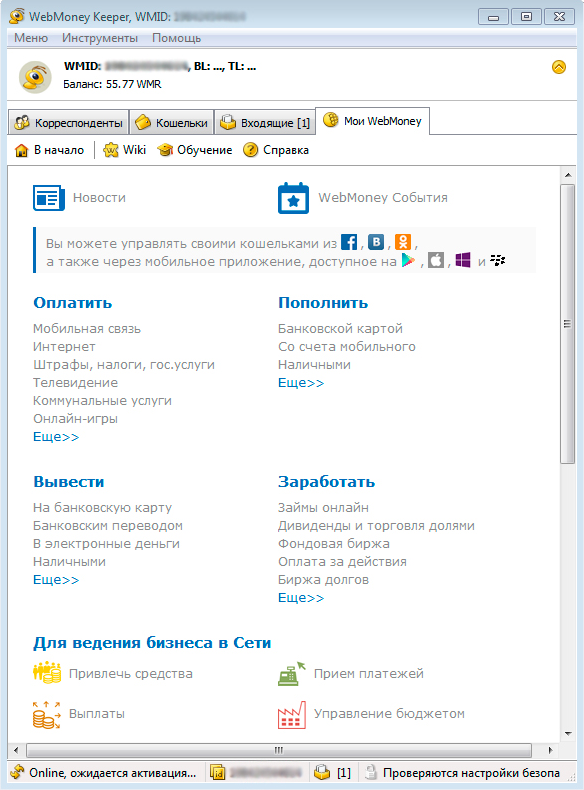Select the Мои WebMoney tab
This screenshot has height=790, width=584.
[372, 121]
